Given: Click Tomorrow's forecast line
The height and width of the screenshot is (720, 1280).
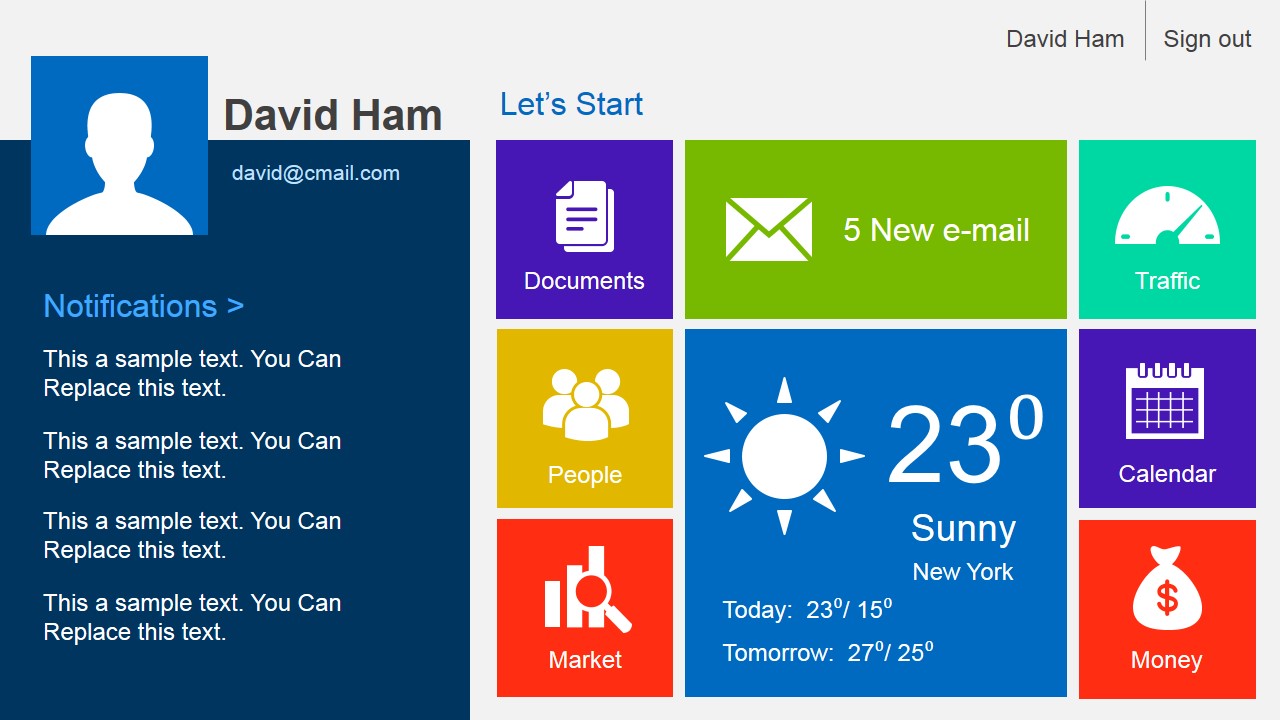Looking at the screenshot, I should pos(828,653).
